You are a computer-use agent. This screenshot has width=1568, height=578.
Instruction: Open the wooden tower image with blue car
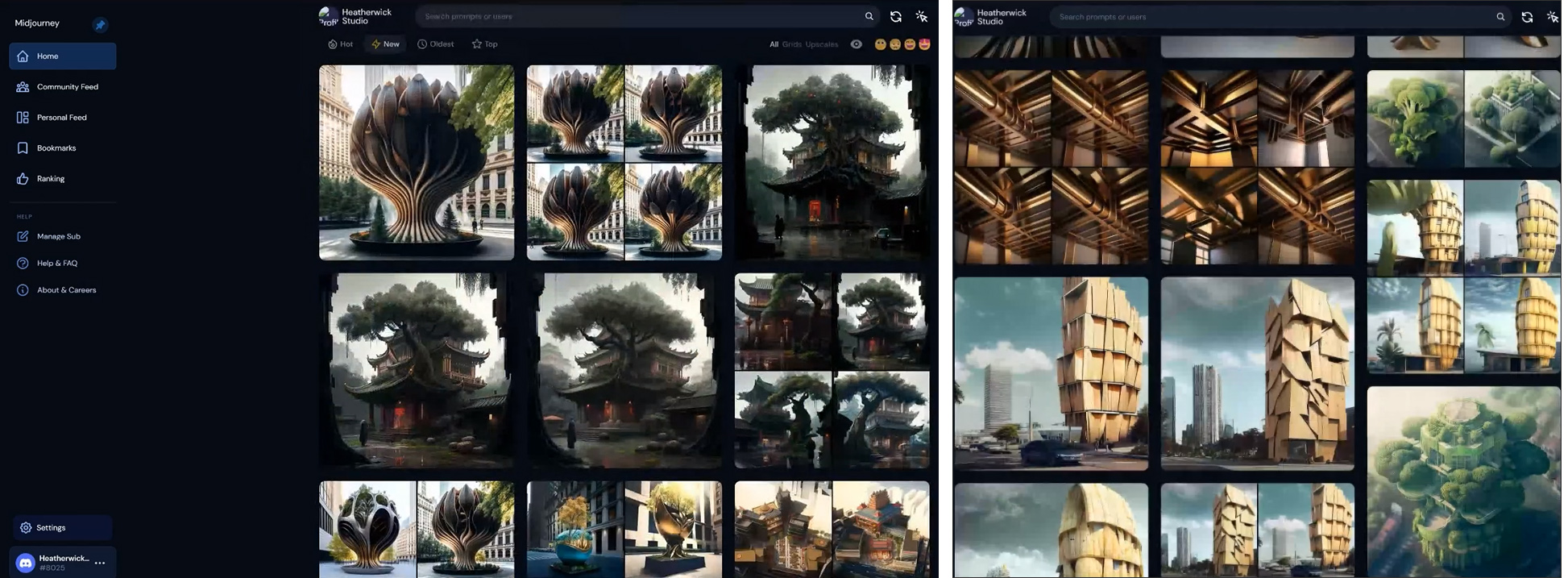click(x=1052, y=374)
